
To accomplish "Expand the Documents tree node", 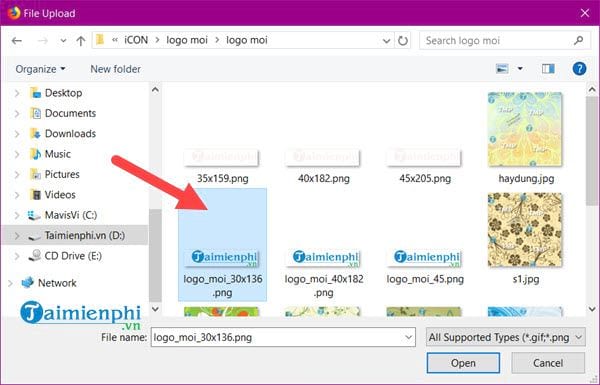I will (17, 113).
